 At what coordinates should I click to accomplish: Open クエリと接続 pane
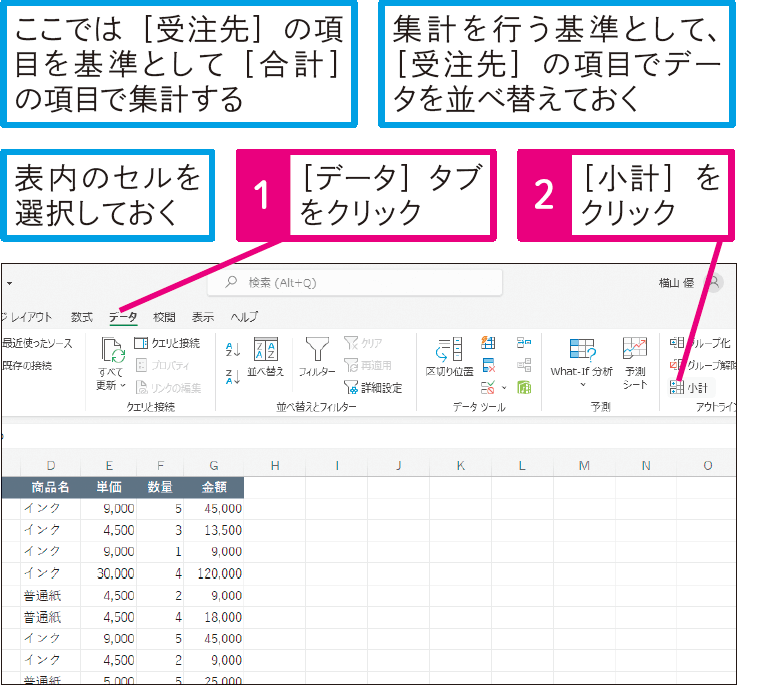[x=167, y=343]
